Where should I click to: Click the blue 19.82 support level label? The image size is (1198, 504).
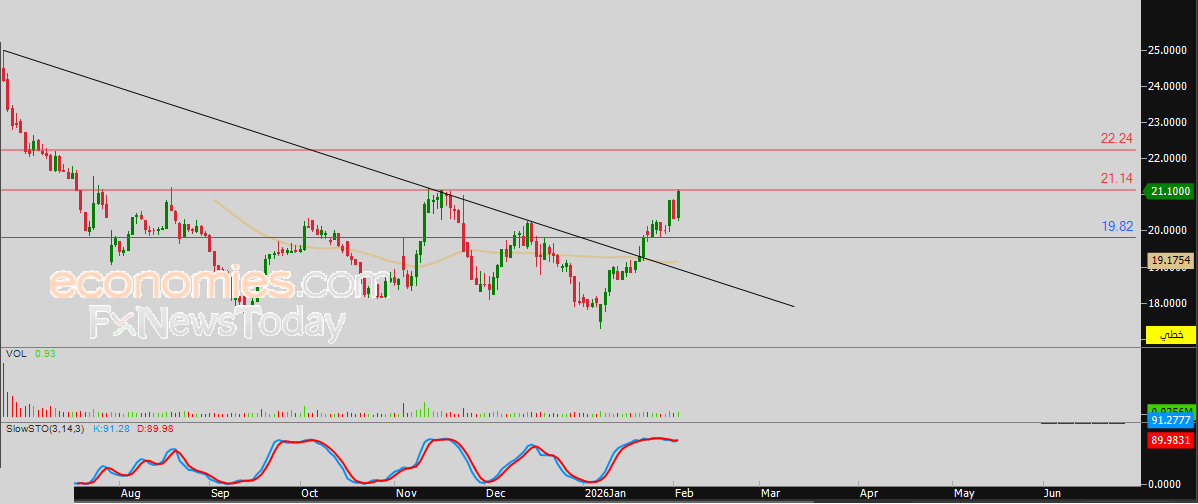1116,227
